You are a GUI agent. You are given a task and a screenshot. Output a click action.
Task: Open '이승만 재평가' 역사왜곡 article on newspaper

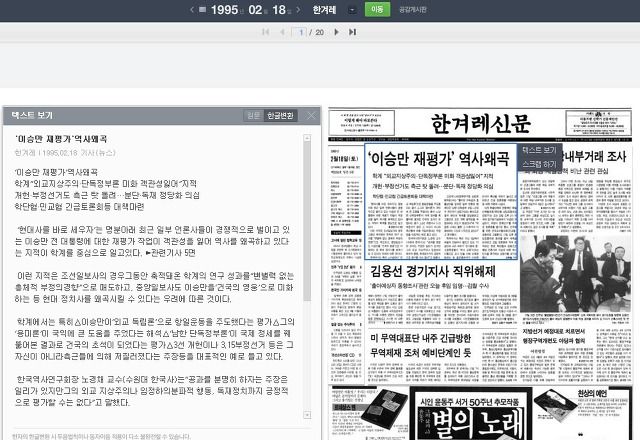[441, 202]
